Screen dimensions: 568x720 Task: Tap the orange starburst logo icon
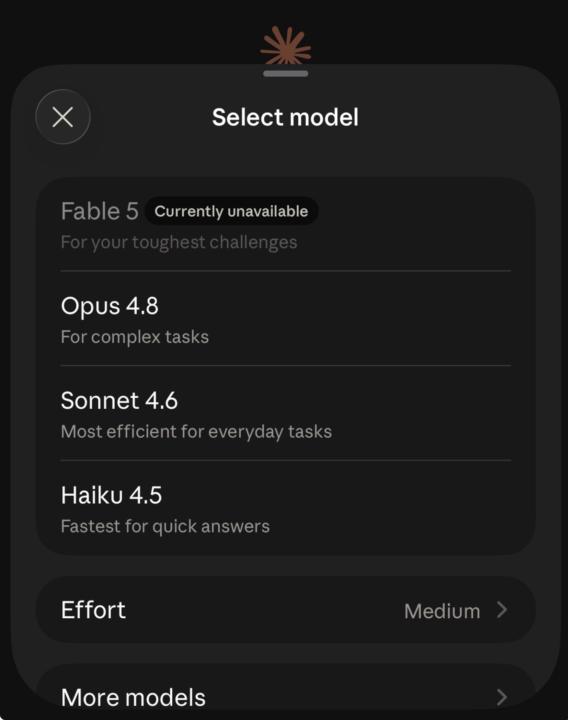(x=285, y=45)
